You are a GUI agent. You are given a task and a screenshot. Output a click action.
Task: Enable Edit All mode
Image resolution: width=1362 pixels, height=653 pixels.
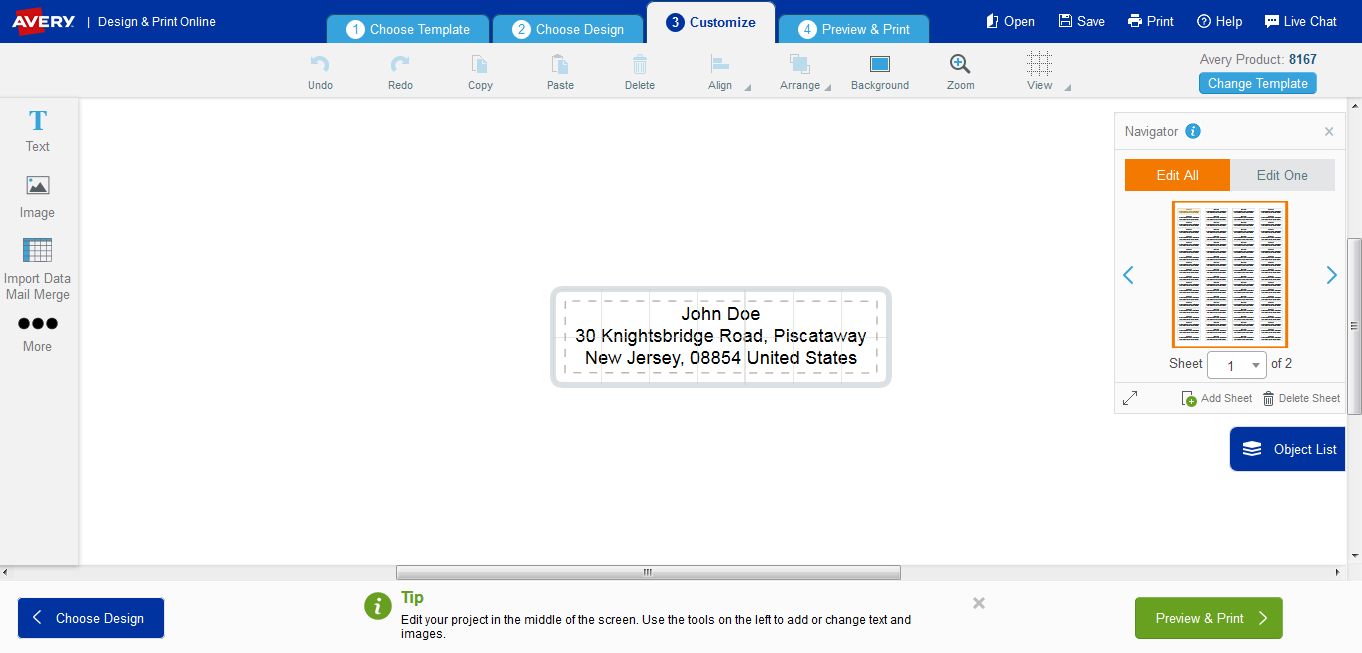coord(1176,174)
